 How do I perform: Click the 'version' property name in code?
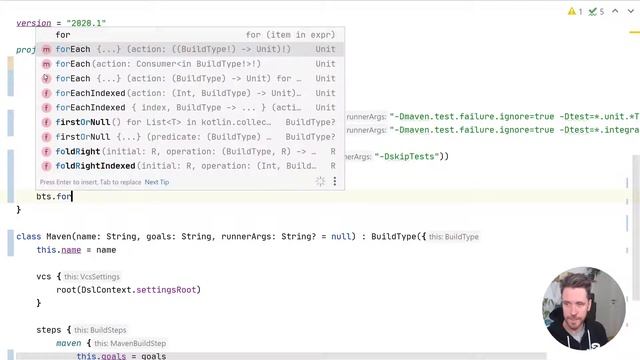pyautogui.click(x=34, y=23)
